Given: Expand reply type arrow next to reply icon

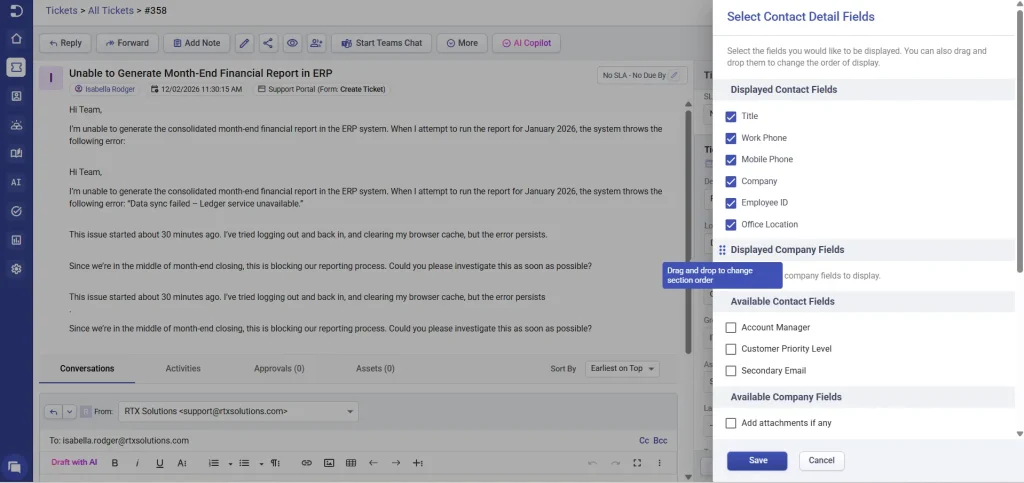Looking at the screenshot, I should pyautogui.click(x=69, y=412).
